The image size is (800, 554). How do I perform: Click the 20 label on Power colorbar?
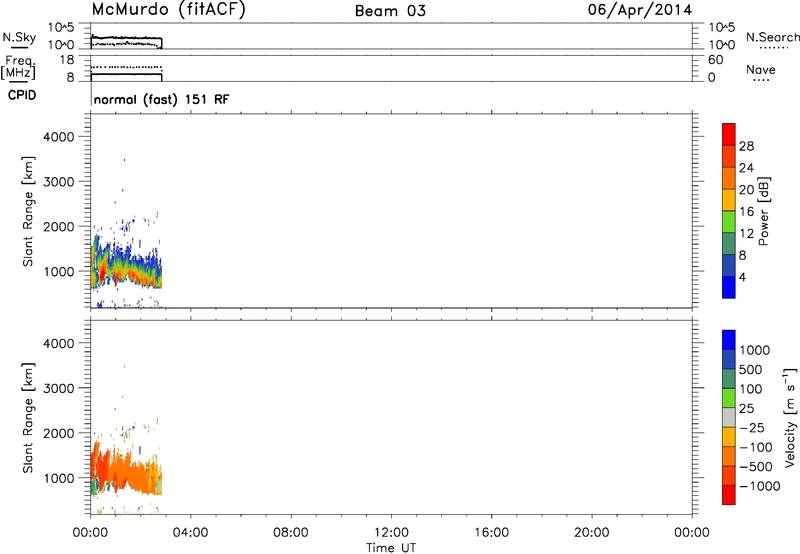pos(746,190)
